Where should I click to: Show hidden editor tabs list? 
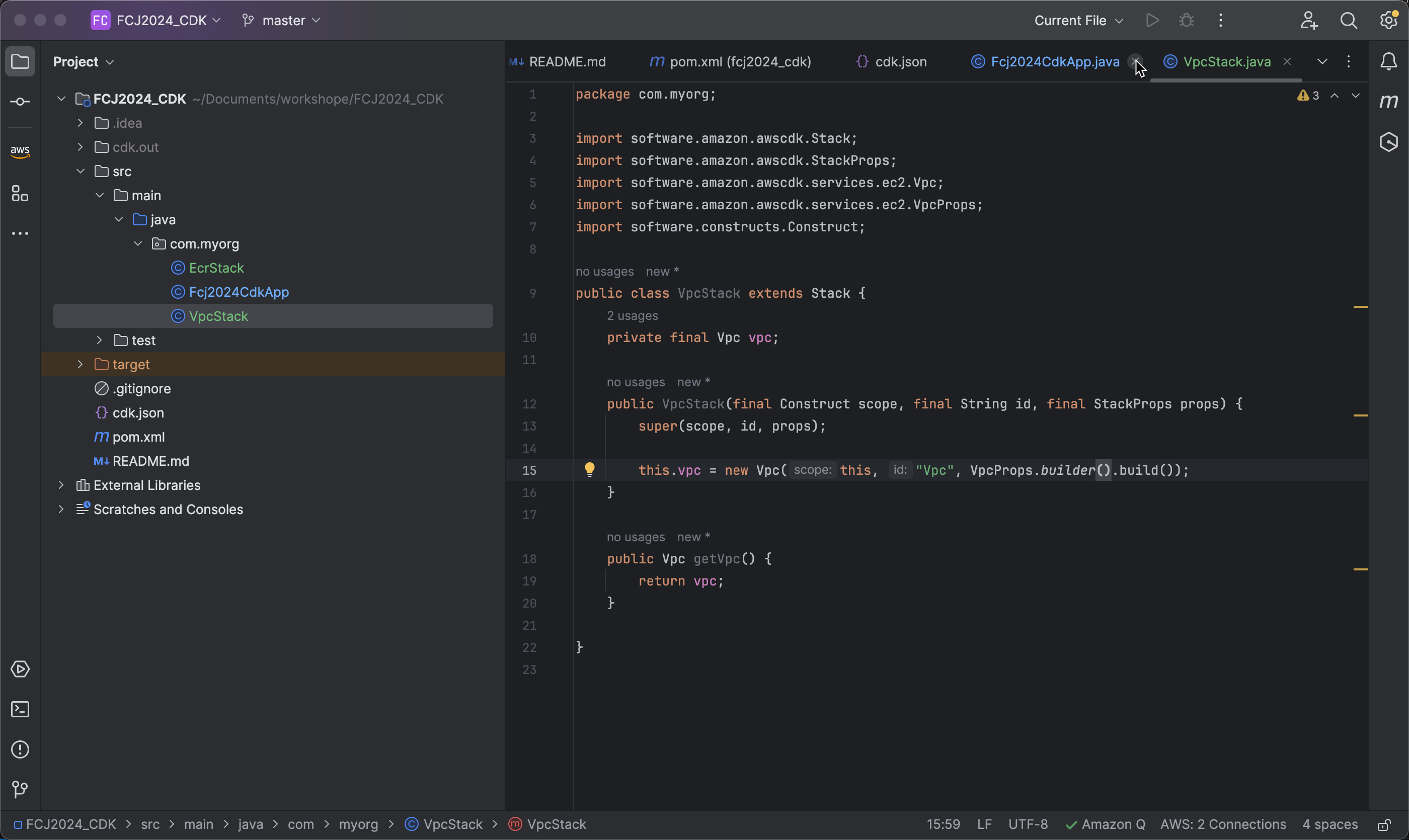pyautogui.click(x=1322, y=61)
